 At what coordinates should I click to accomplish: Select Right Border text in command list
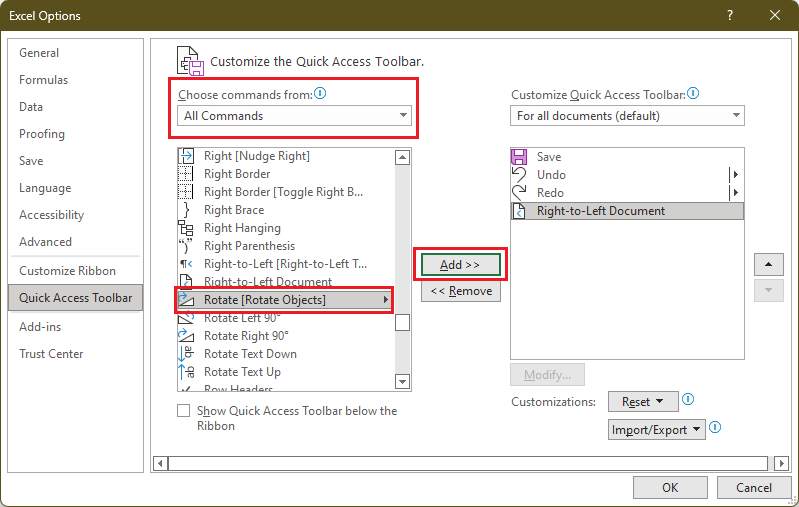237,174
